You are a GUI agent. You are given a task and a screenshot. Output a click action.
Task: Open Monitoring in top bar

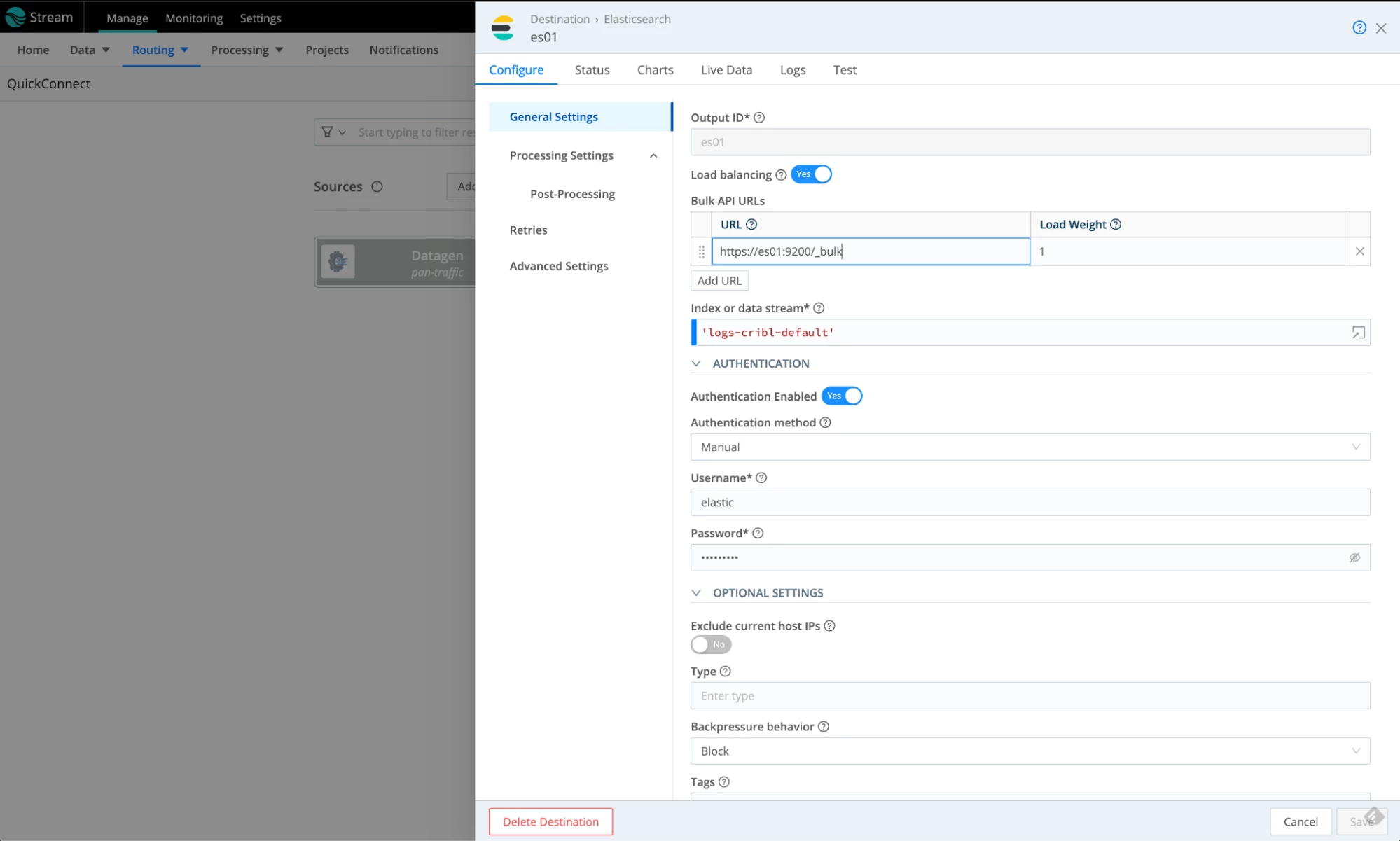(194, 18)
